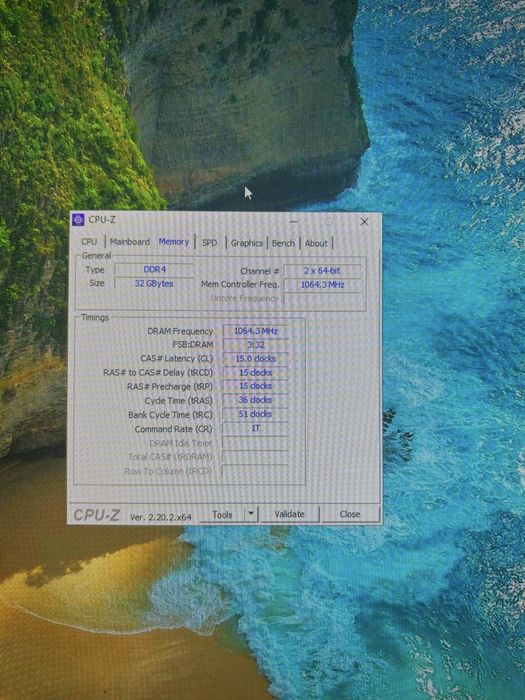Screen dimensions: 525x700
Task: Click the DDR4 memory type value
Action: 154,270
